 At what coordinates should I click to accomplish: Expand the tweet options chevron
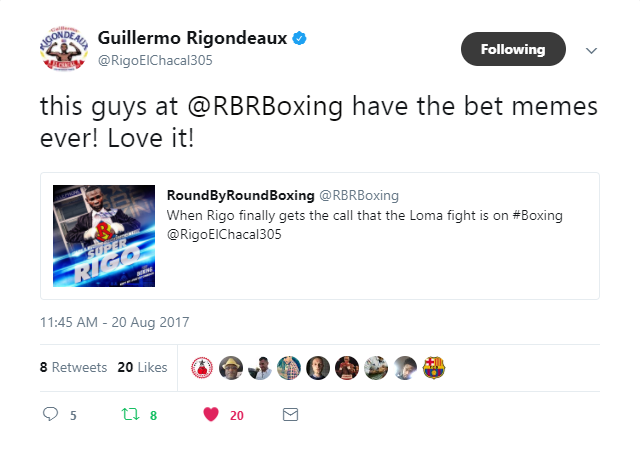tap(591, 51)
